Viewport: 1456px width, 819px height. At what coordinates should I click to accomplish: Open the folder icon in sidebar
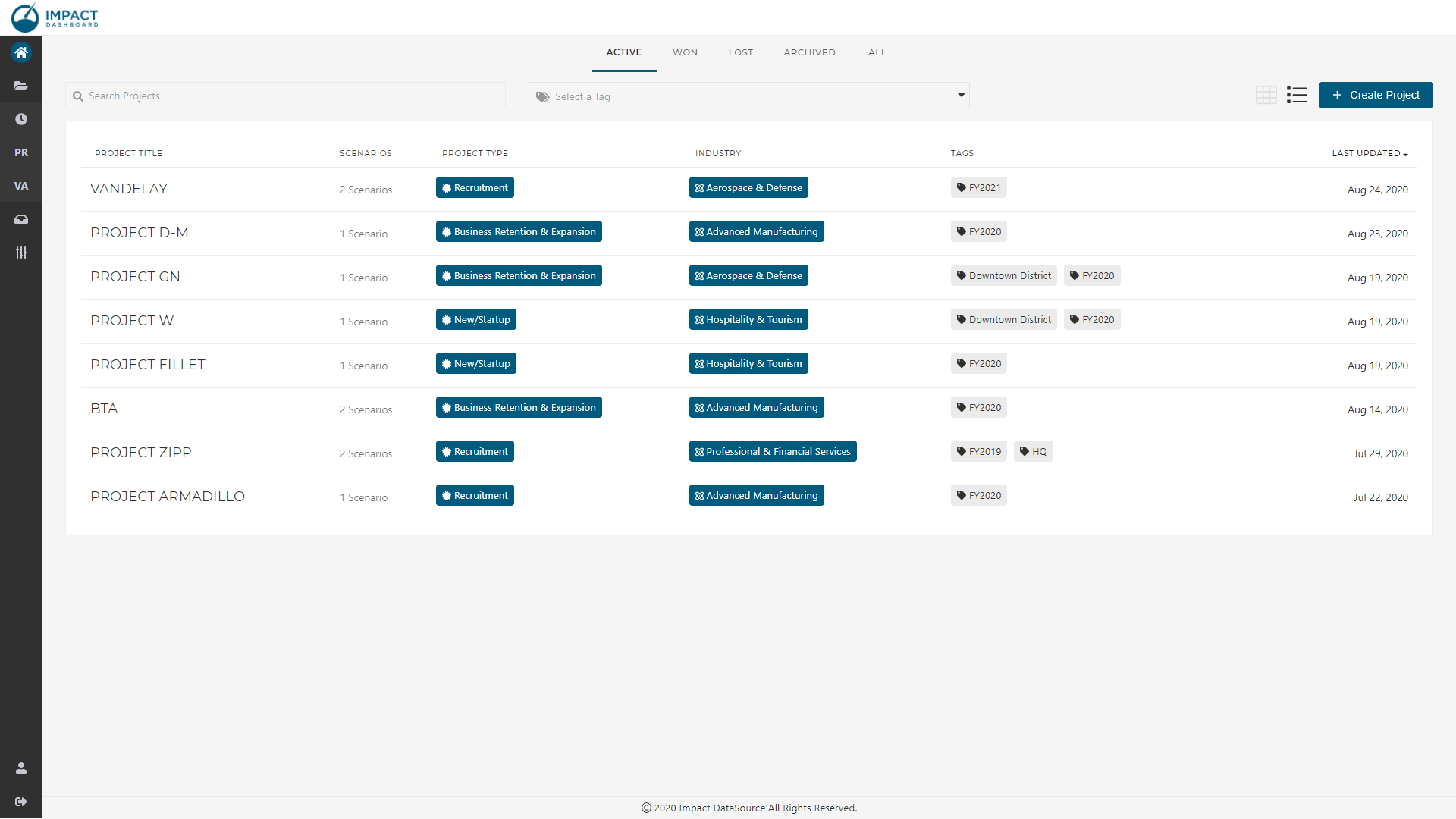(x=21, y=86)
